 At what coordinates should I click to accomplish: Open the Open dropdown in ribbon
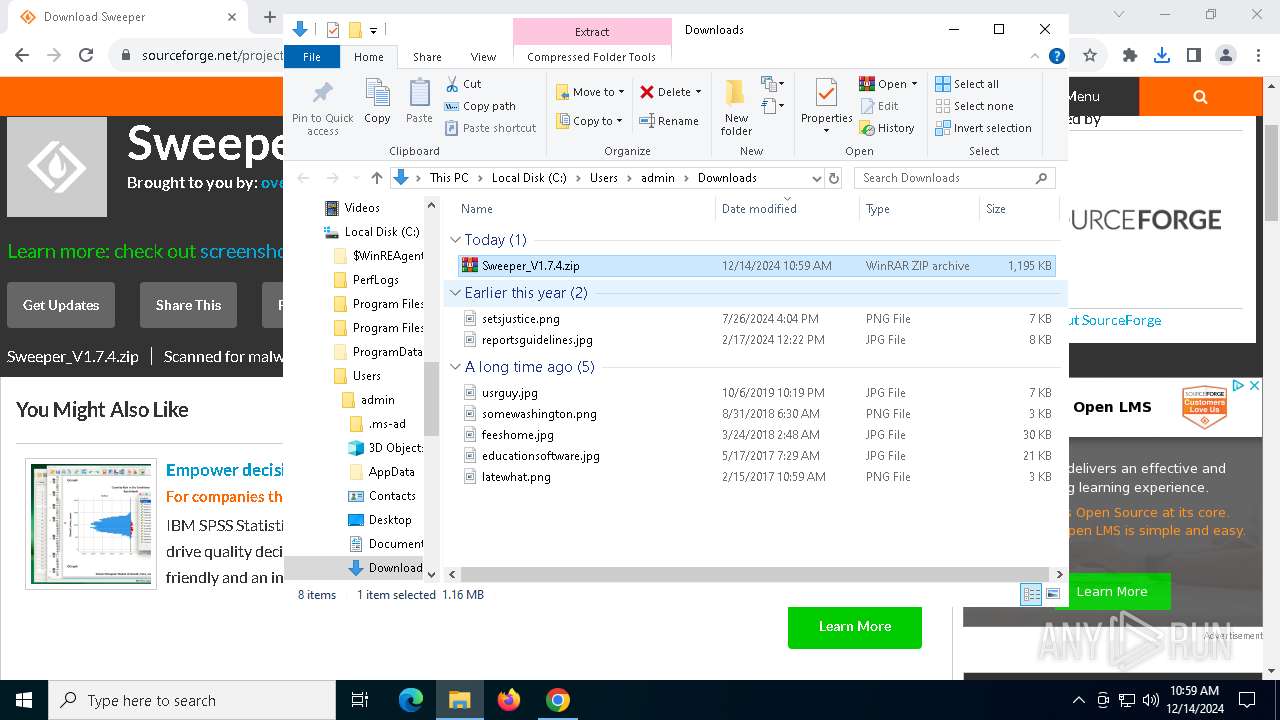click(888, 84)
